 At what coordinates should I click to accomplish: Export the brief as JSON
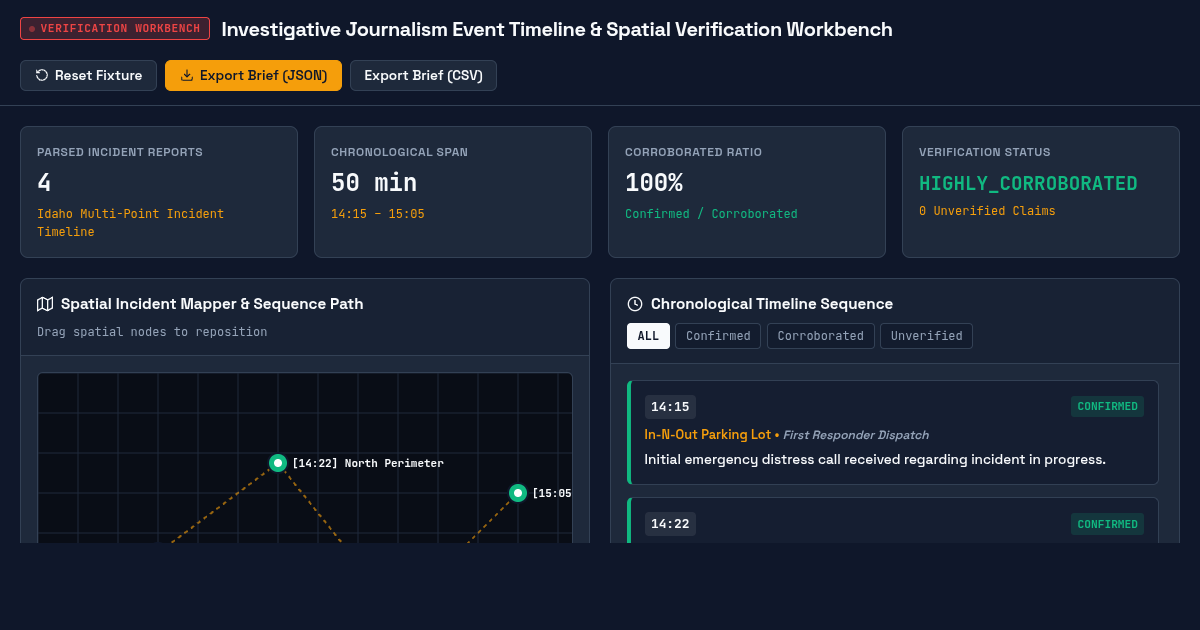(253, 75)
